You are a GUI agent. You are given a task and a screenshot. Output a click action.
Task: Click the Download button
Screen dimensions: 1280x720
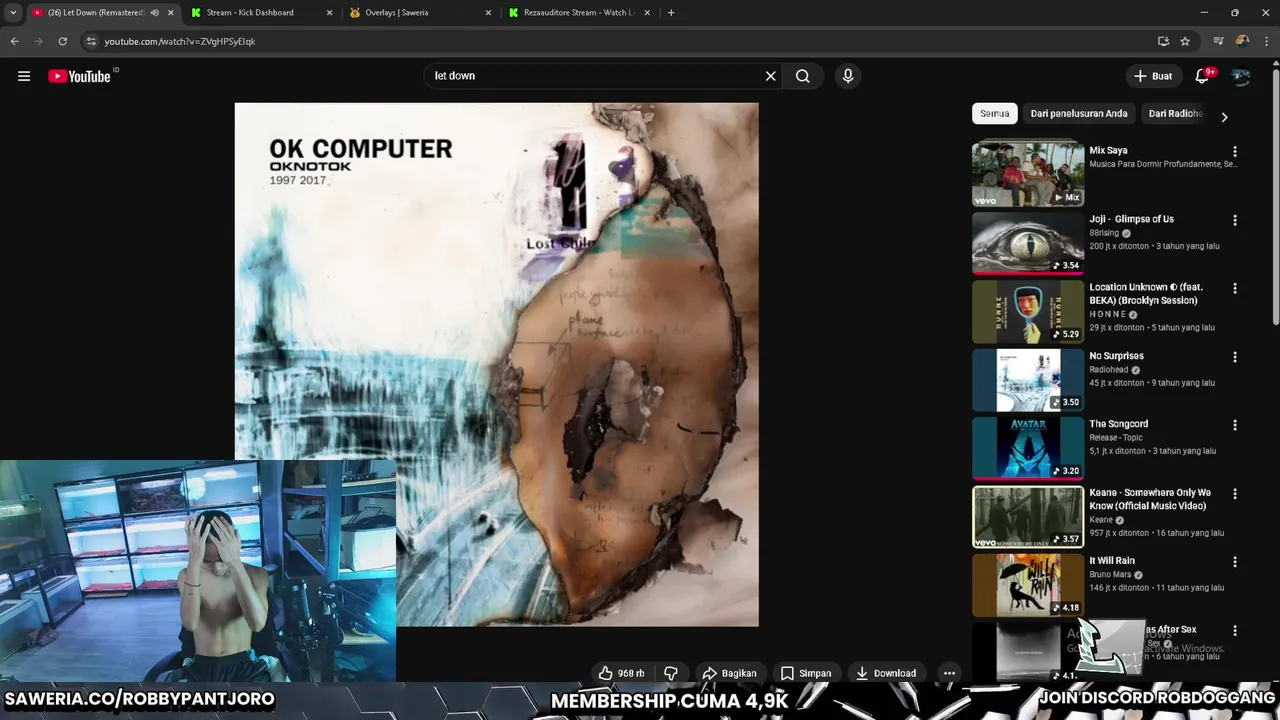tap(886, 673)
